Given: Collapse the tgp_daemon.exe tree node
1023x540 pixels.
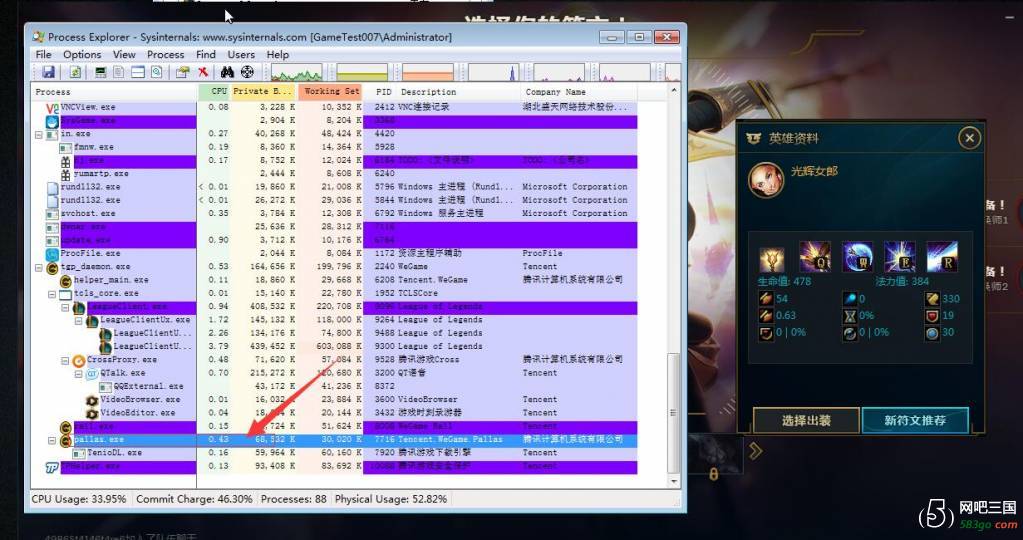Looking at the screenshot, I should pos(39,267).
